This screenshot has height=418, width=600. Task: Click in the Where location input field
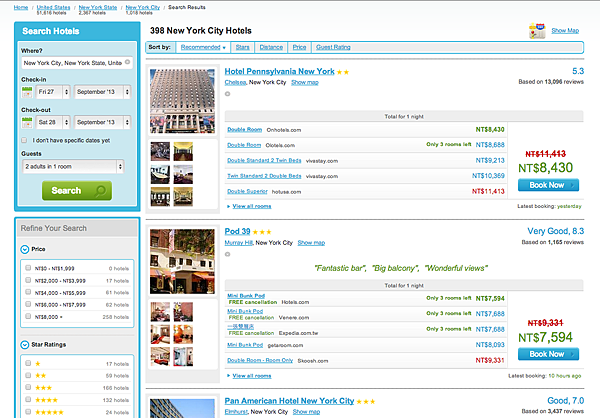77,63
